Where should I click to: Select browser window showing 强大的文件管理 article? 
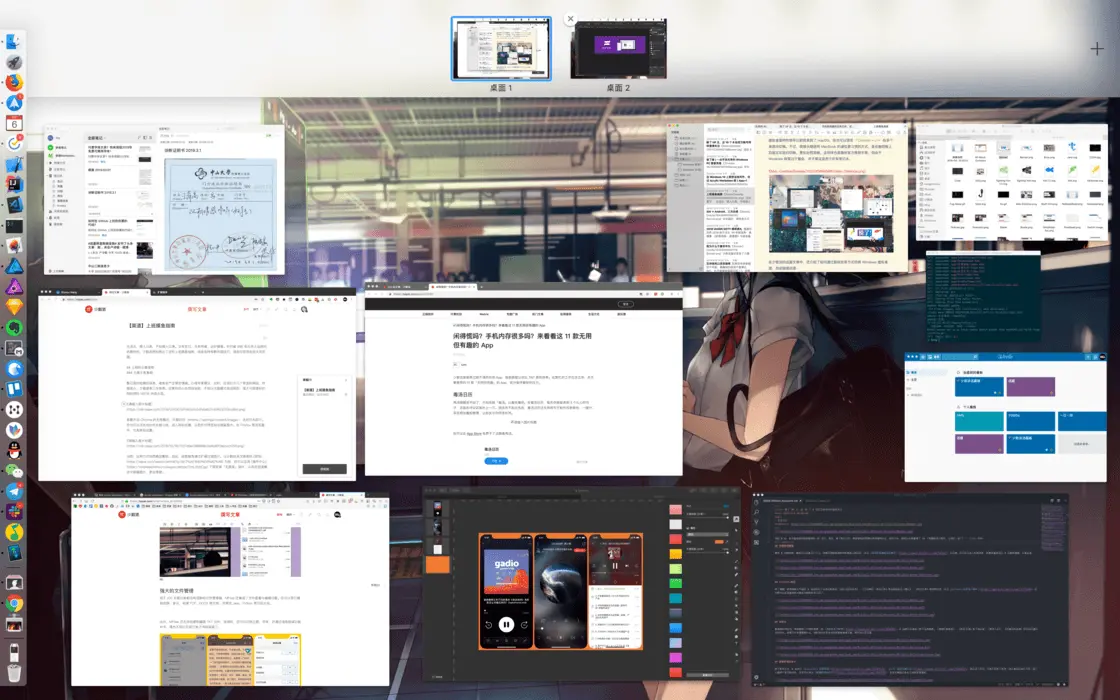pyautogui.click(x=230, y=589)
